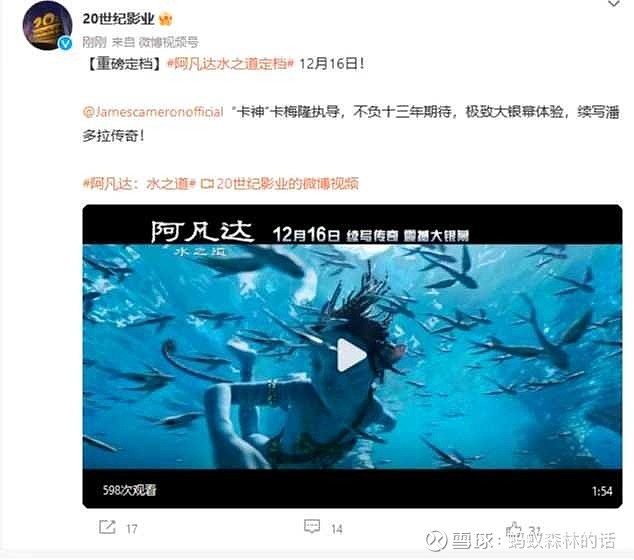The height and width of the screenshot is (560, 634).
Task: Open the 20世纪影业 profile avatar
Action: pyautogui.click(x=47, y=26)
